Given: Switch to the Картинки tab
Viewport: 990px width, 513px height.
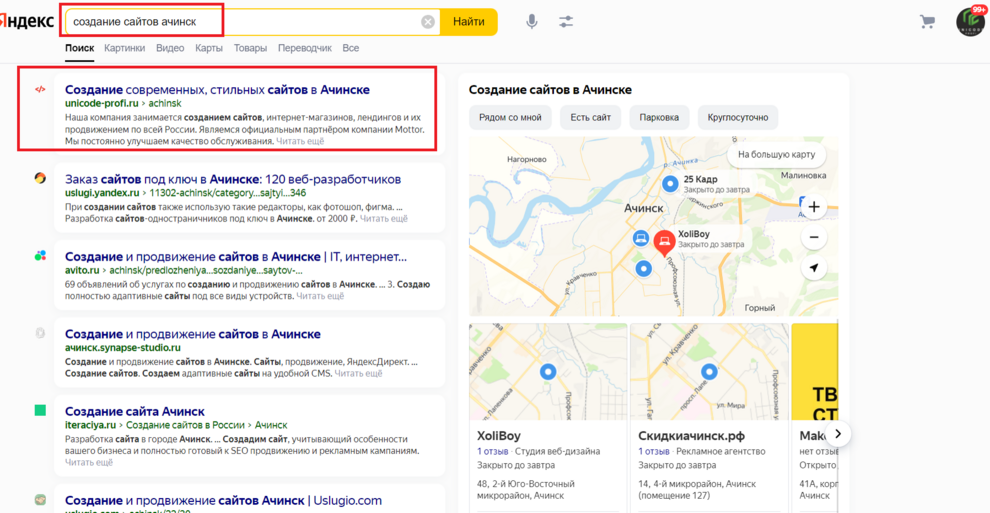Looking at the screenshot, I should pos(124,48).
